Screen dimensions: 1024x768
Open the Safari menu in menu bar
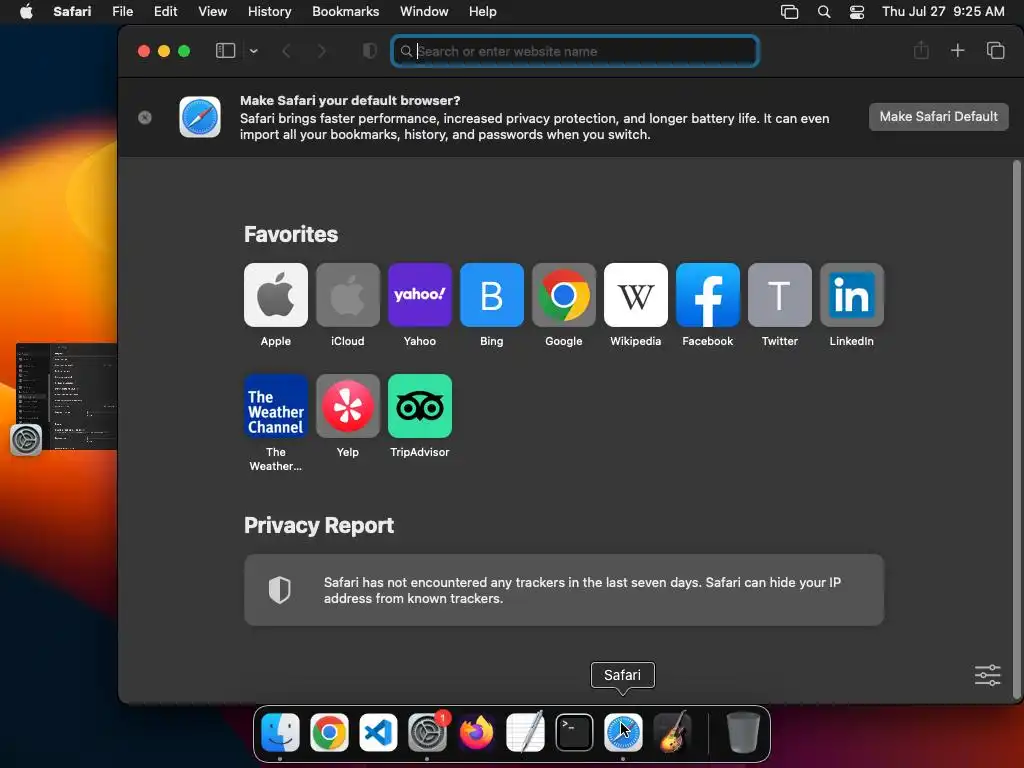tap(72, 11)
